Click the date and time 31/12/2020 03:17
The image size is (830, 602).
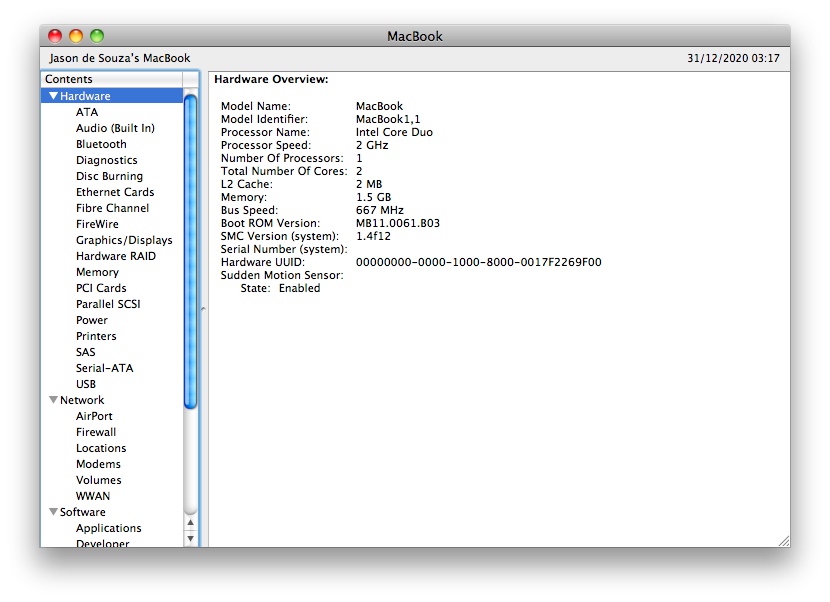click(x=733, y=58)
